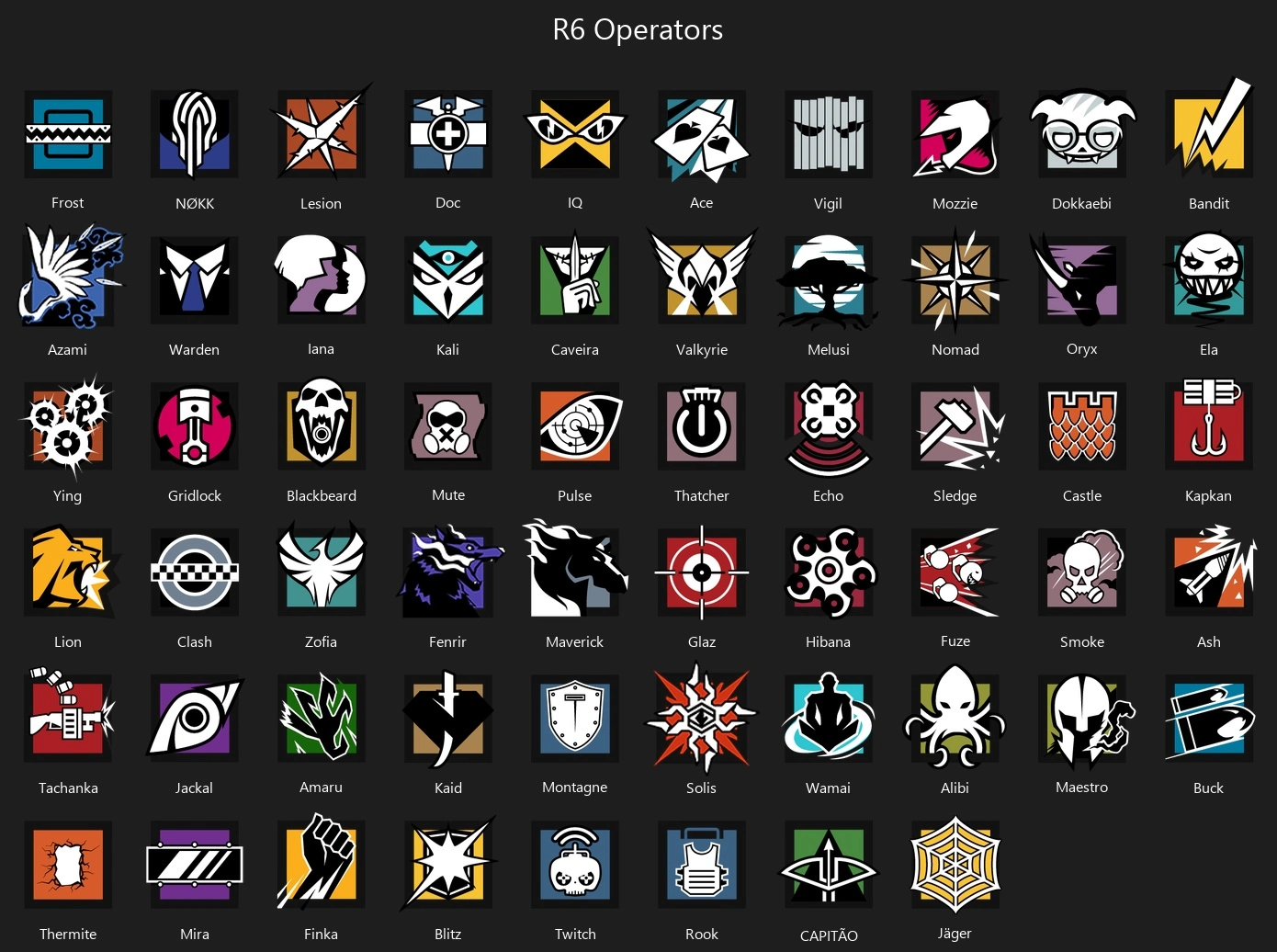1277x952 pixels.
Task: Click the Smoke operator name label
Action: coord(1082,641)
